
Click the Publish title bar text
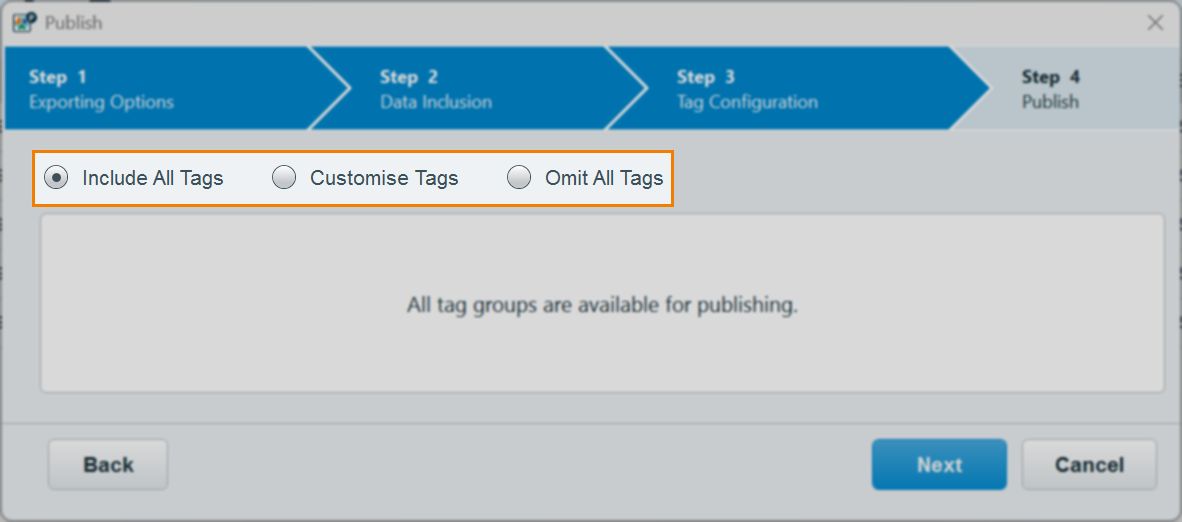[x=74, y=22]
